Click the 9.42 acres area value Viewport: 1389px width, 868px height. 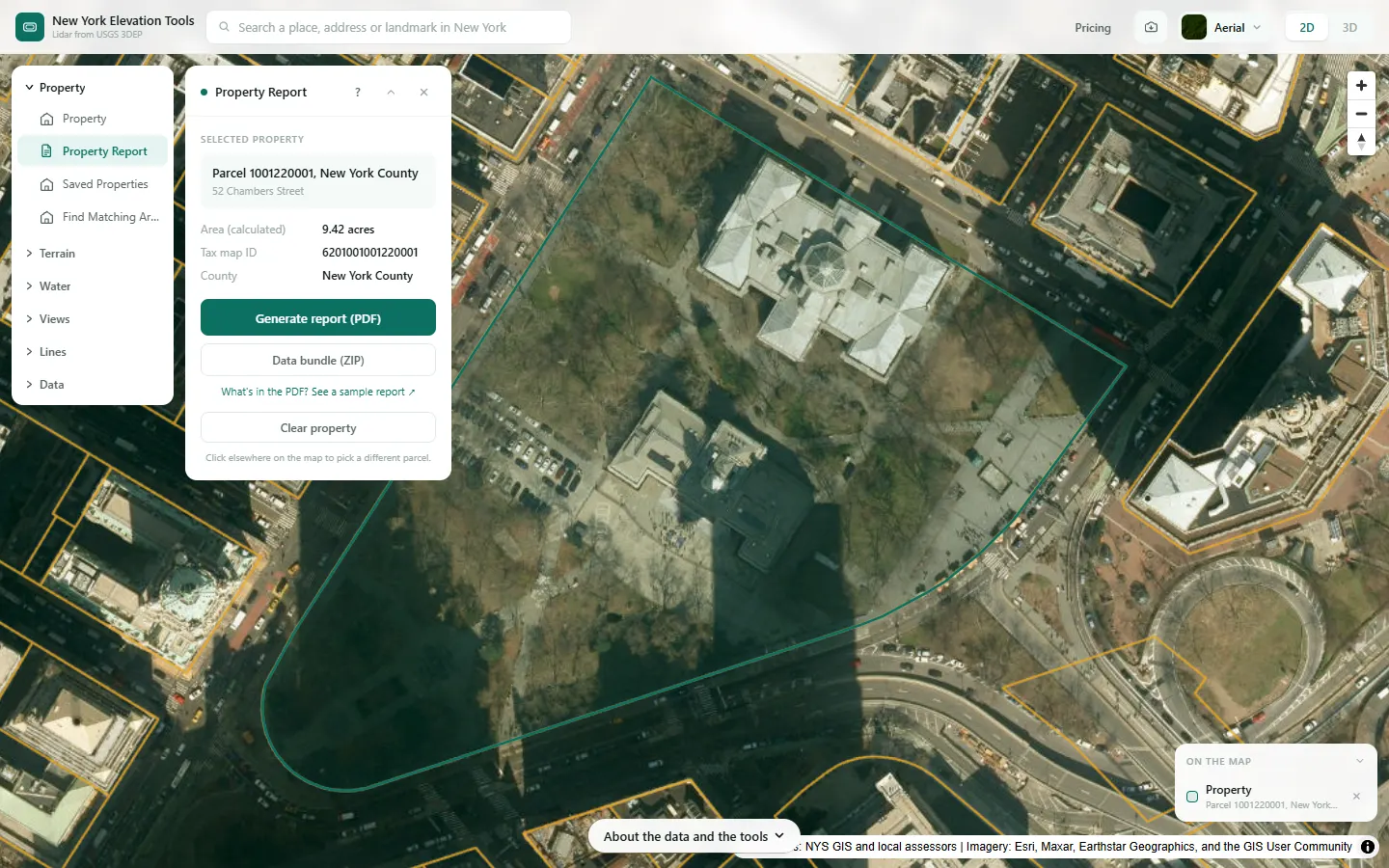[348, 230]
